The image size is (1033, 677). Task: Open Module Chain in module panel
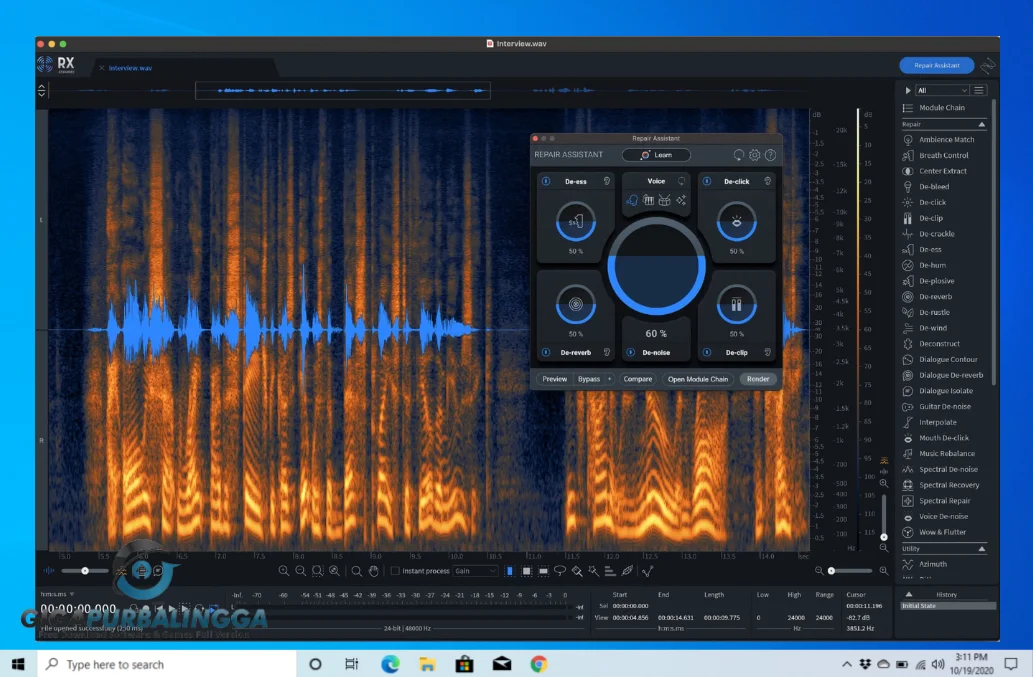point(934,108)
